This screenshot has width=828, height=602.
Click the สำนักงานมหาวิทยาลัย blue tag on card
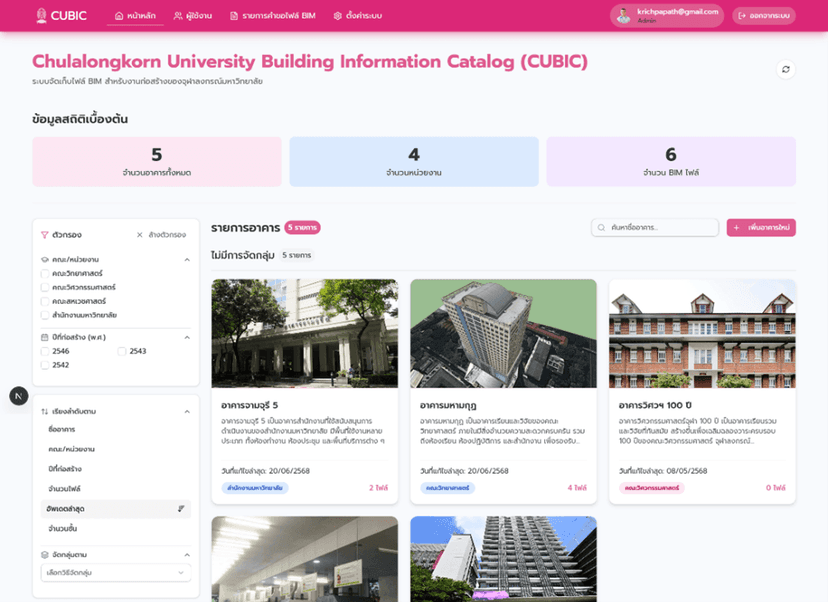click(x=255, y=488)
